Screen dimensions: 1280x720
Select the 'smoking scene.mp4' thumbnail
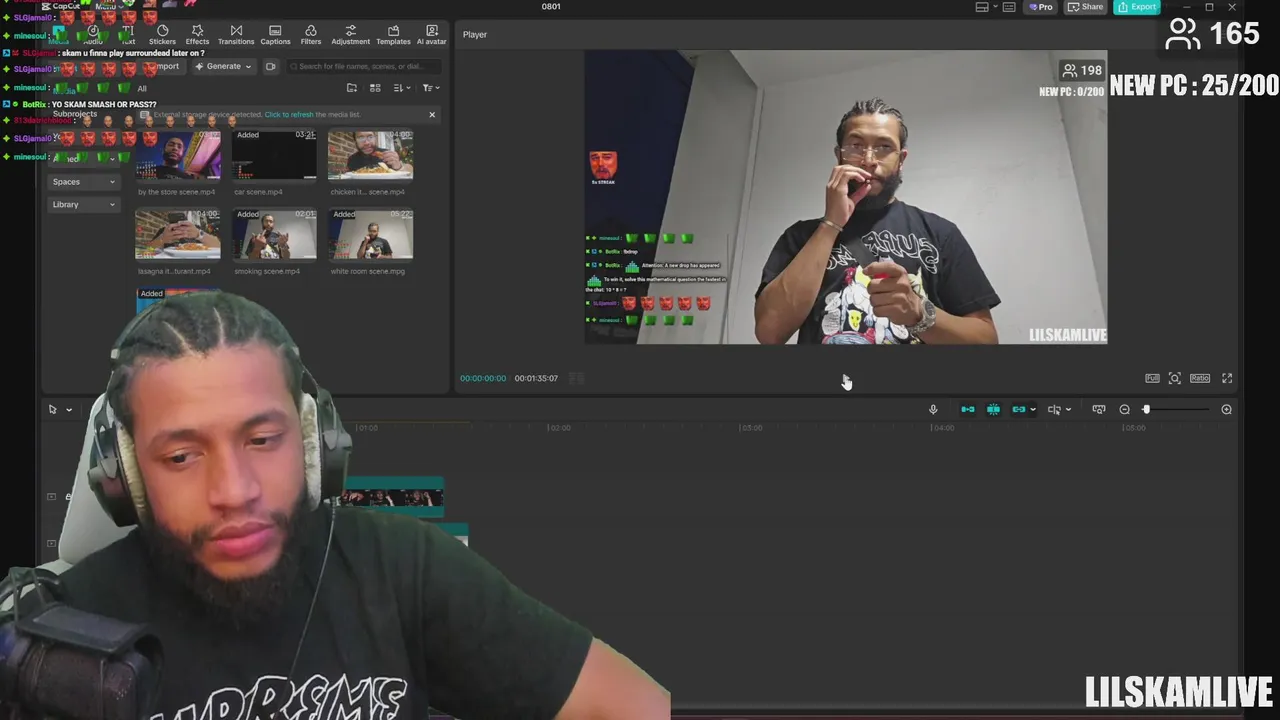pyautogui.click(x=274, y=234)
